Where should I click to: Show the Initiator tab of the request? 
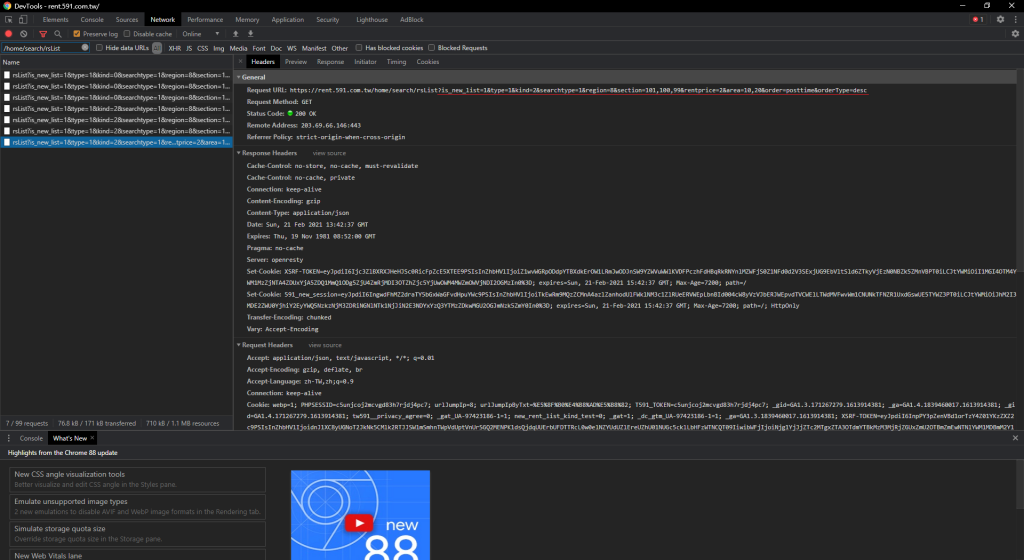pyautogui.click(x=365, y=62)
